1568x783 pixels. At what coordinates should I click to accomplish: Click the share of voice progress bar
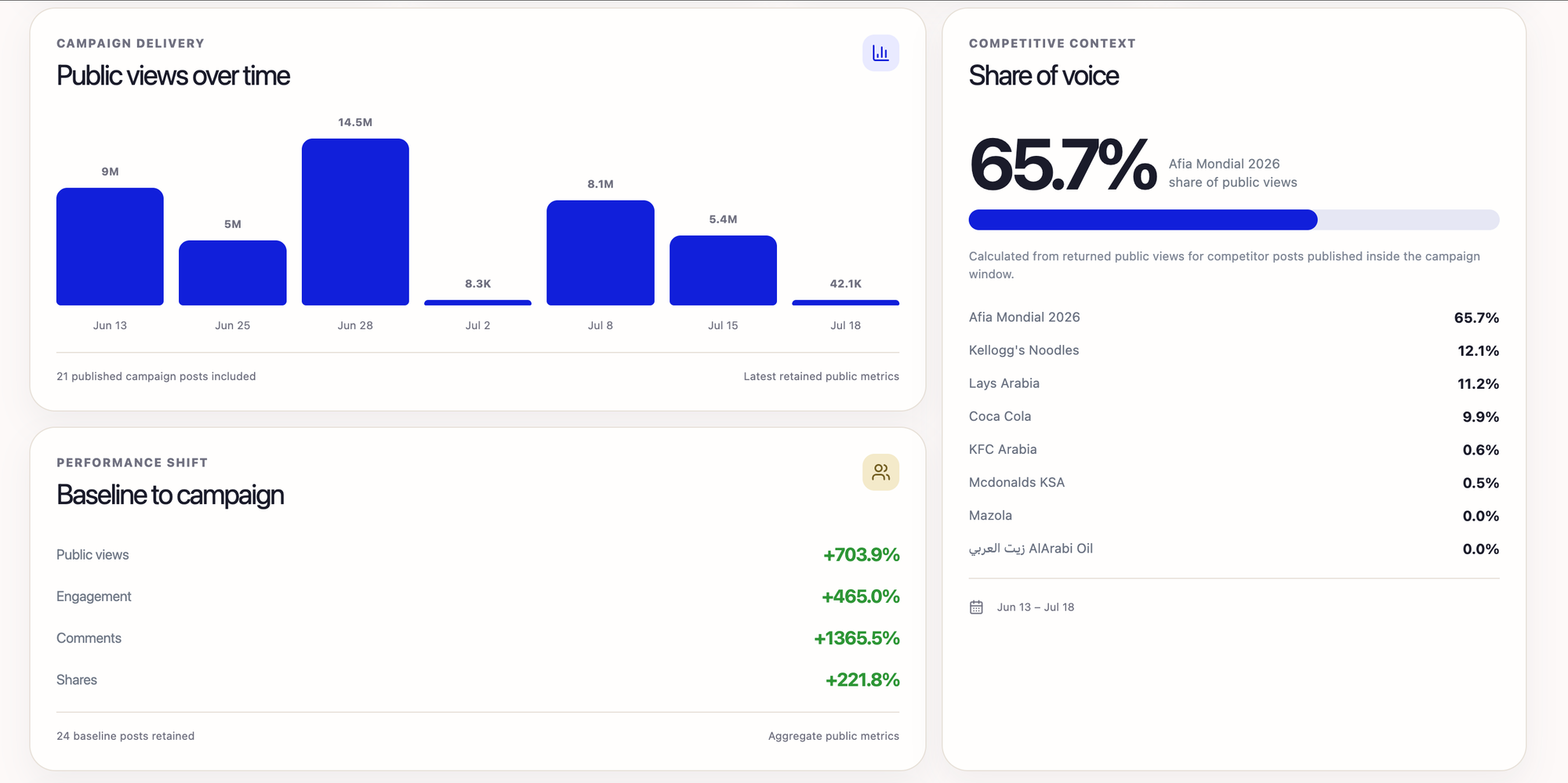pyautogui.click(x=1234, y=219)
